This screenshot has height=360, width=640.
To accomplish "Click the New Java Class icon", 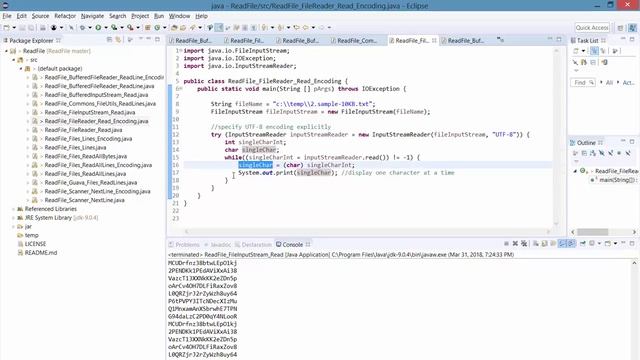I will click(157, 27).
